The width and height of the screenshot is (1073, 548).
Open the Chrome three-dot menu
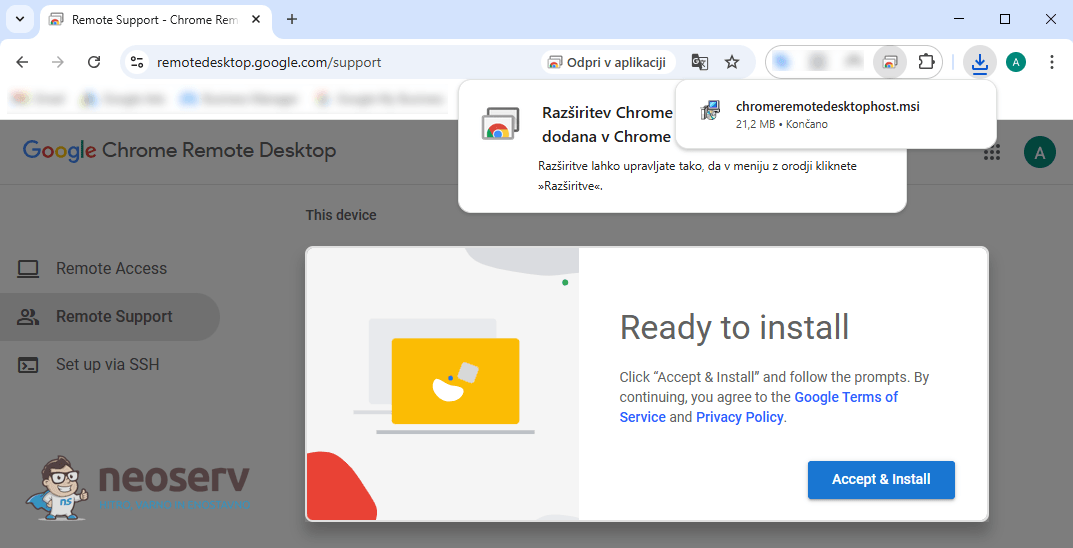point(1052,62)
